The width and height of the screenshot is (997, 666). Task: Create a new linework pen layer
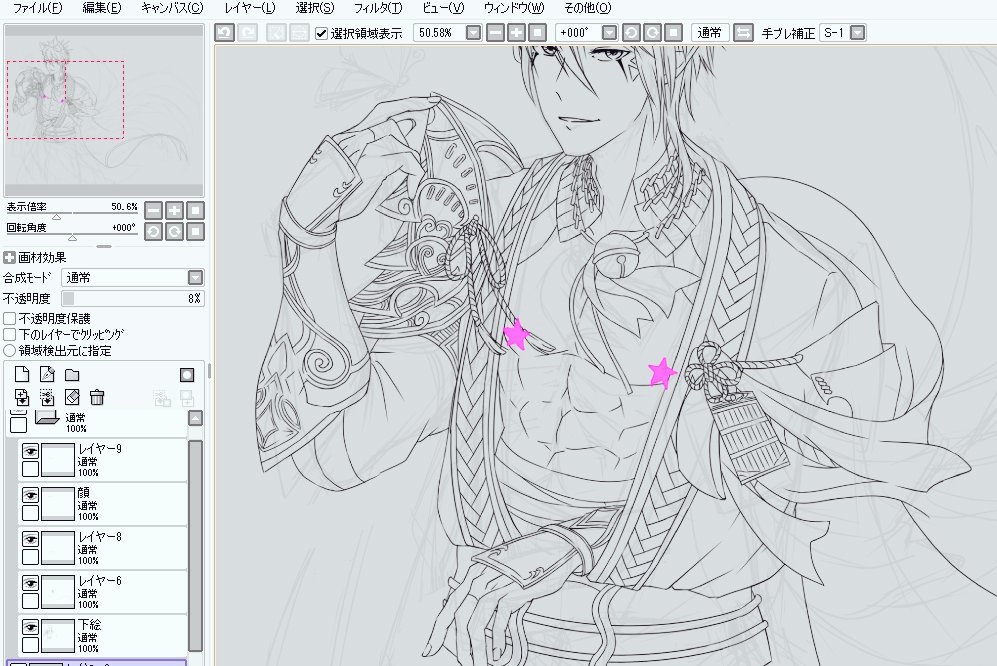[47, 375]
